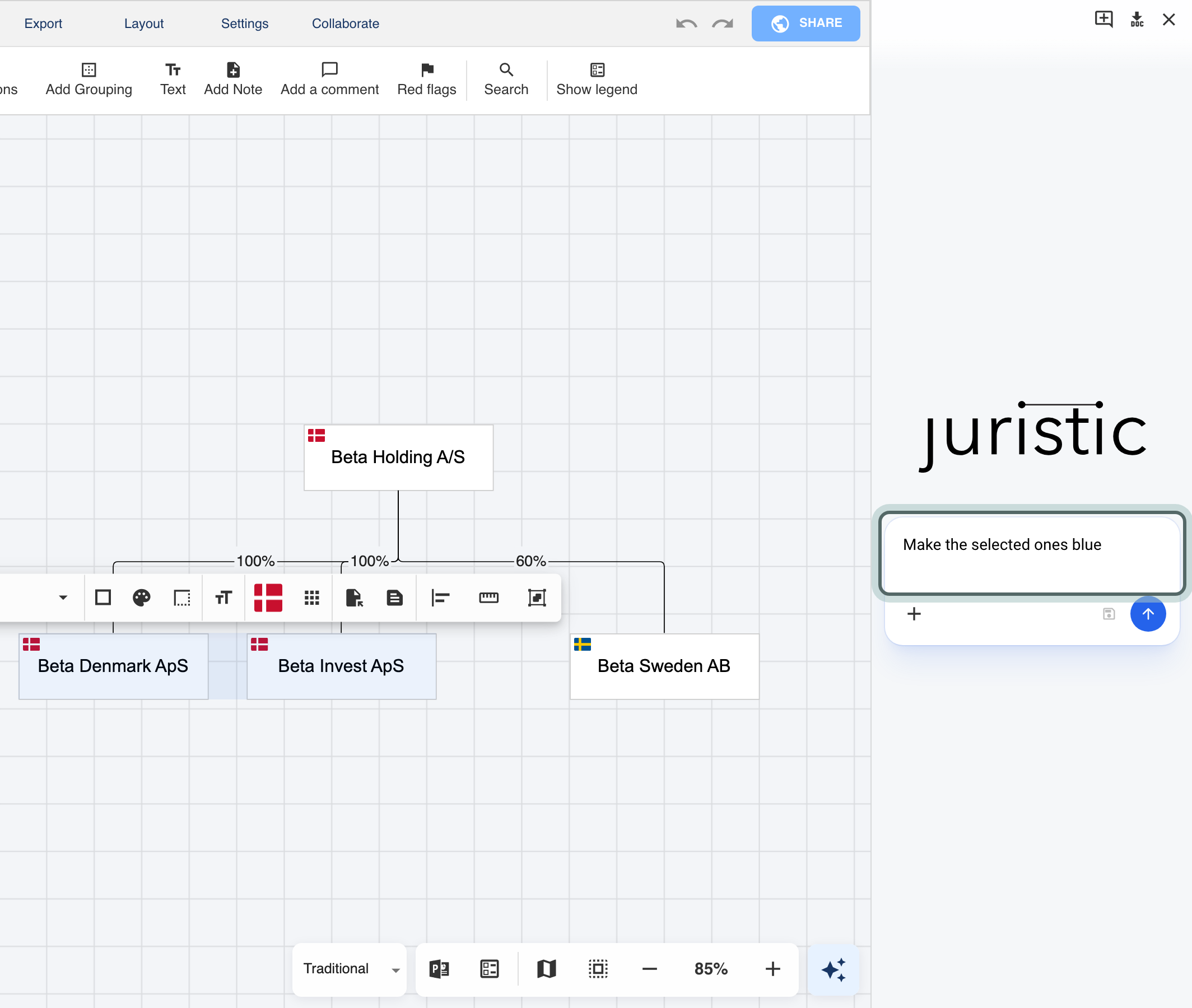The image size is (1192, 1008).
Task: Open the Add Grouping tool
Action: click(x=89, y=80)
